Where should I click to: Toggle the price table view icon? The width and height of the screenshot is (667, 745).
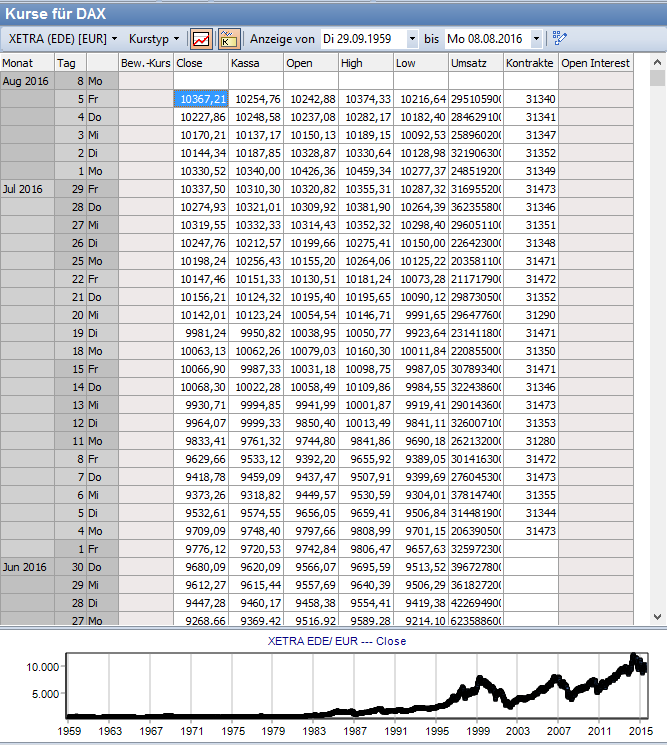[229, 39]
